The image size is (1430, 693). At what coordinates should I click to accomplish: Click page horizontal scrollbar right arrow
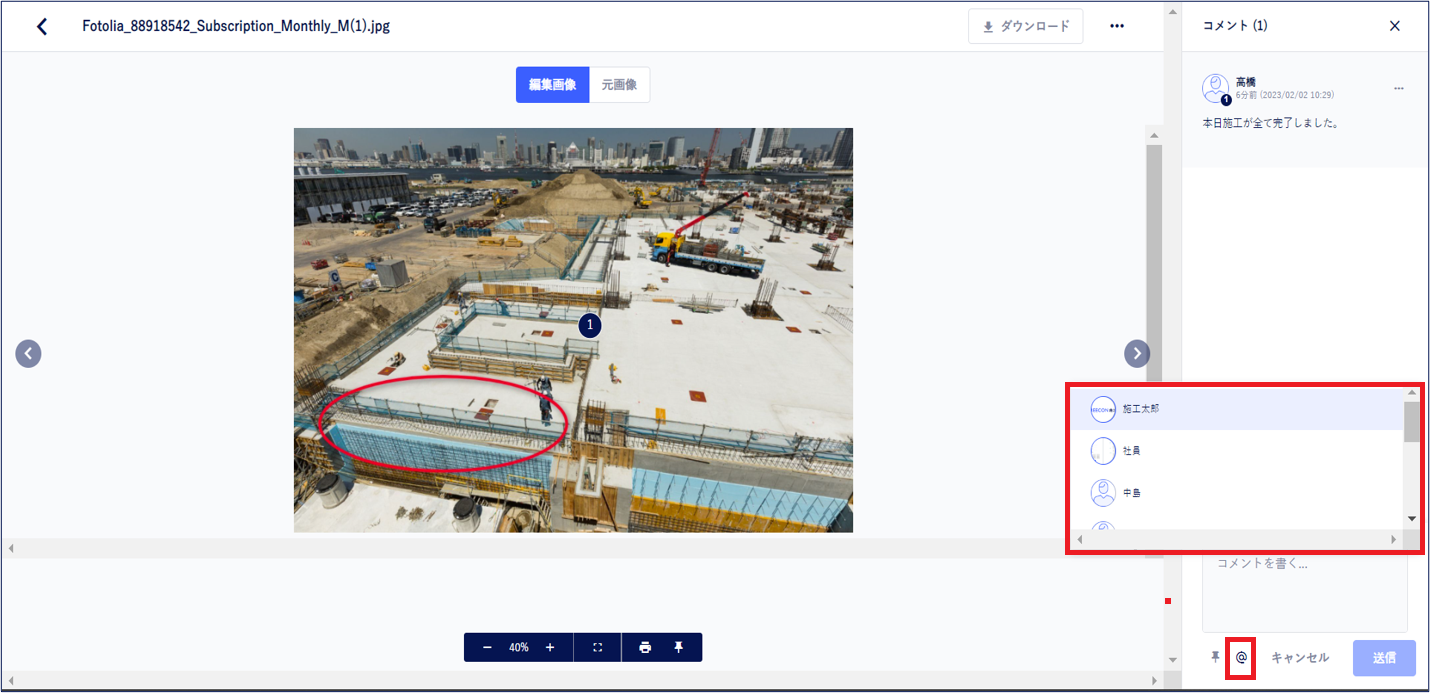pos(1156,680)
